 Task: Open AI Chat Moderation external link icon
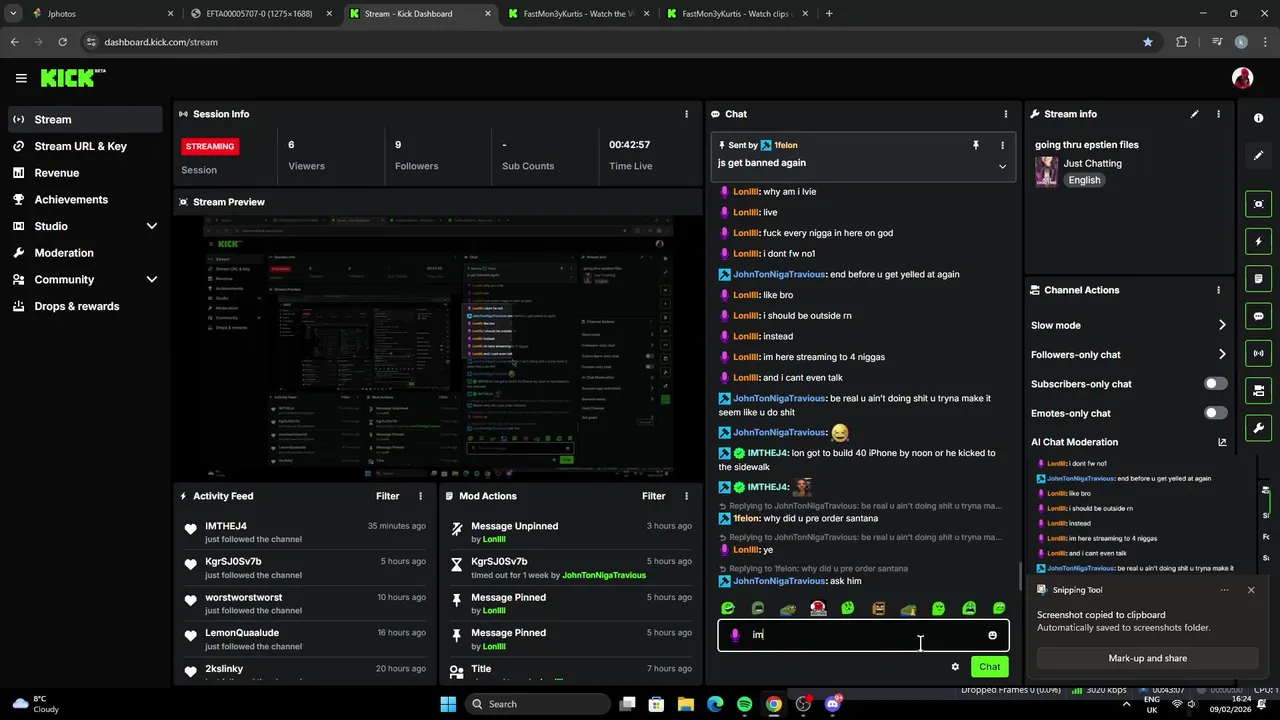tap(1222, 442)
